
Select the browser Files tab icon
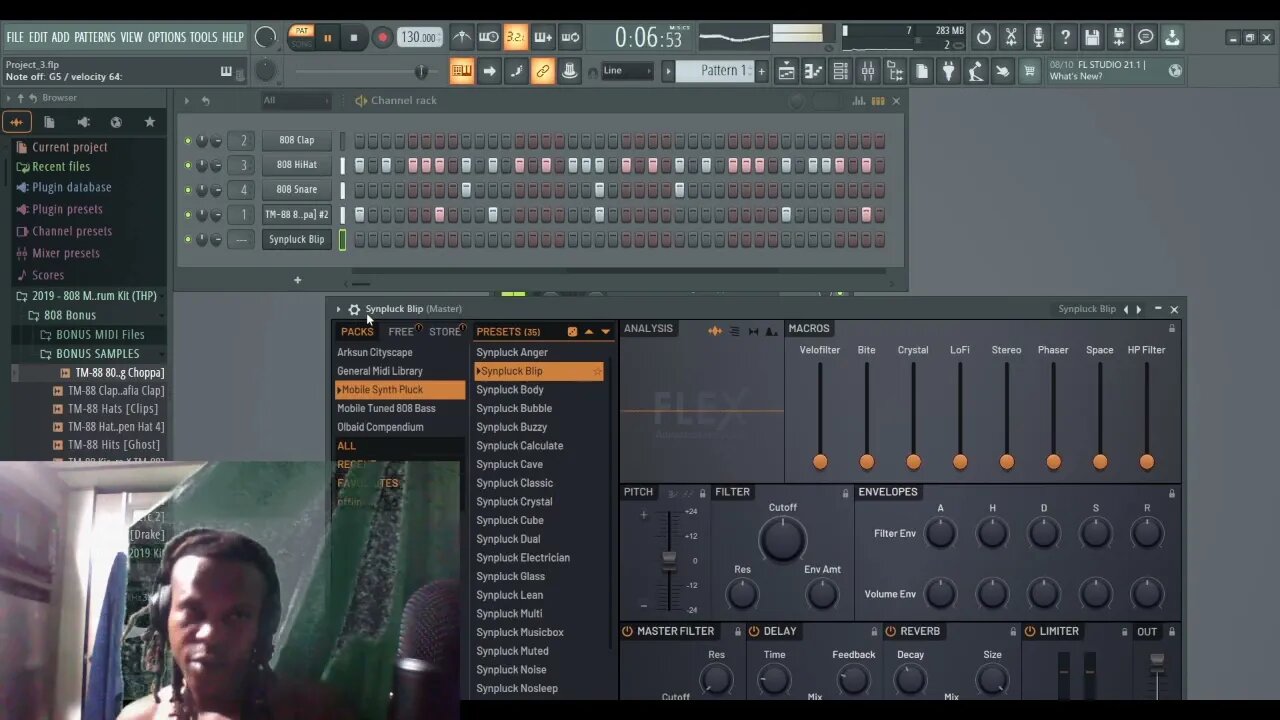49,122
